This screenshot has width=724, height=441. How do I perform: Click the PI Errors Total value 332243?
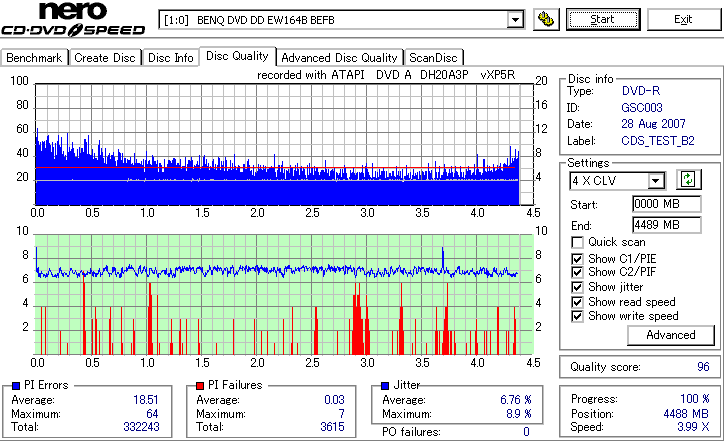pyautogui.click(x=141, y=427)
